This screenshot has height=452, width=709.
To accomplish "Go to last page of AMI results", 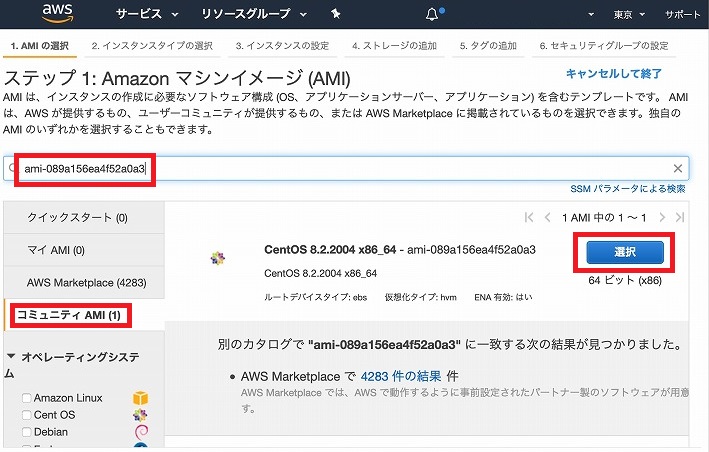I will pyautogui.click(x=680, y=217).
